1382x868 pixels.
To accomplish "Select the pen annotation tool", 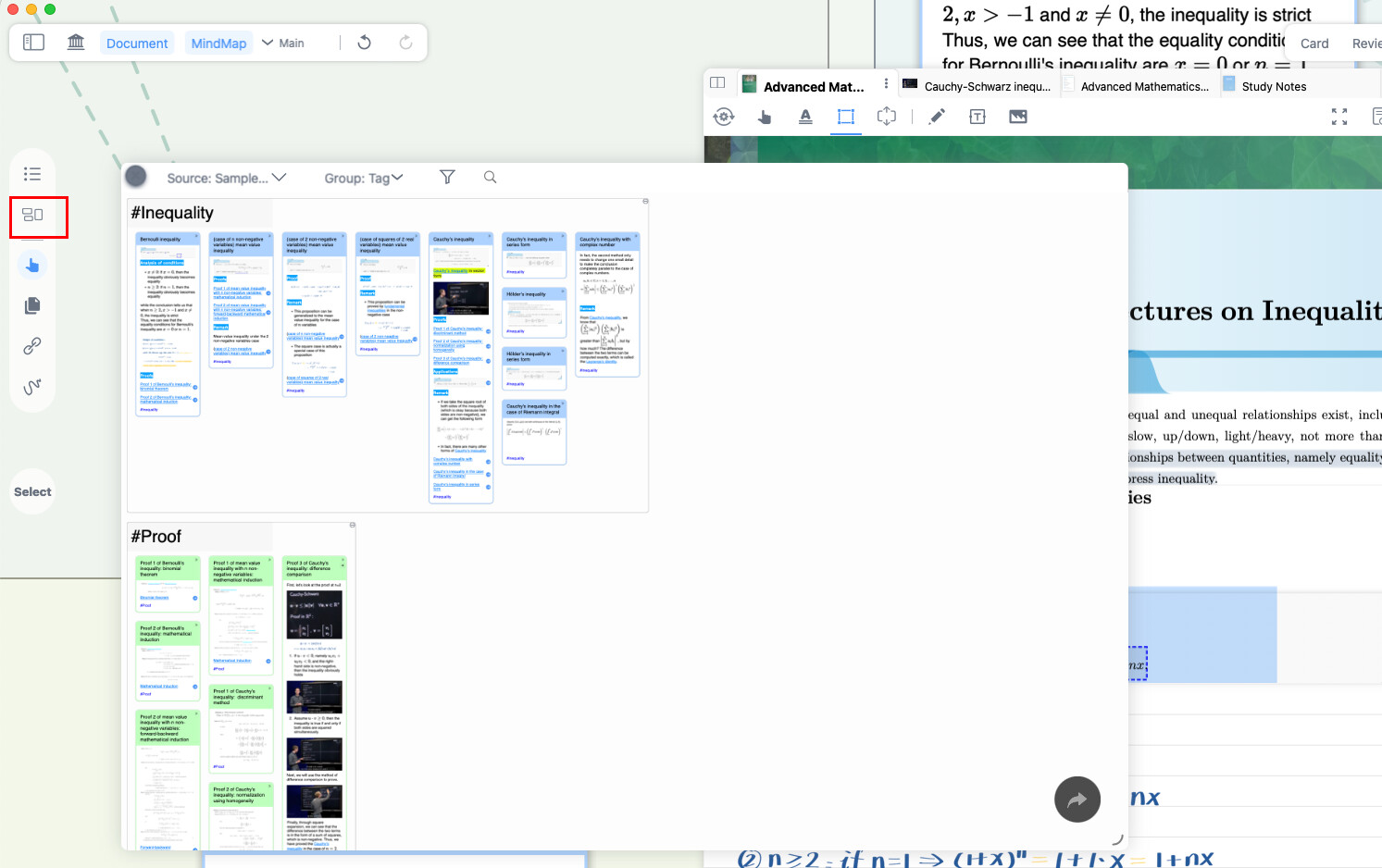I will click(937, 117).
